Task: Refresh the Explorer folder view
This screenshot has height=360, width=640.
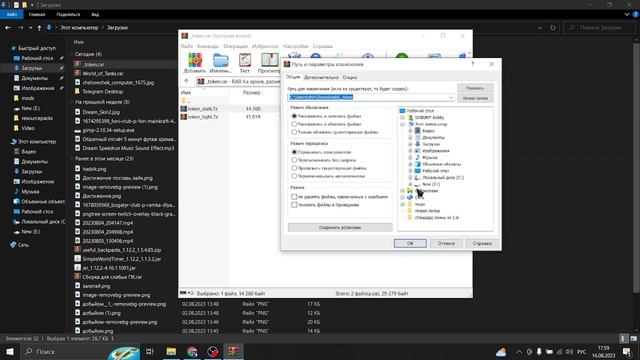Action: point(553,28)
